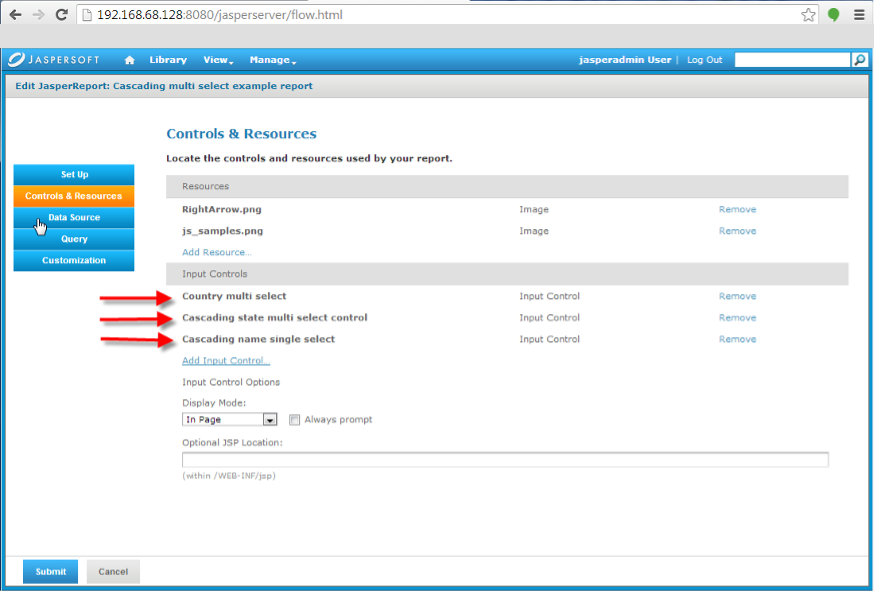Toggle the Always prompt checkbox
Viewport: 874px width, 592px height.
click(x=294, y=420)
